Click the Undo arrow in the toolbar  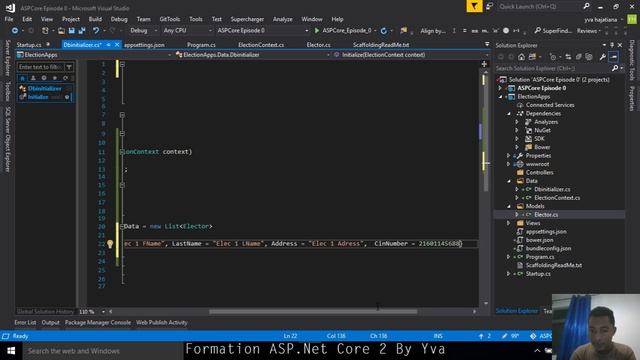click(96, 31)
